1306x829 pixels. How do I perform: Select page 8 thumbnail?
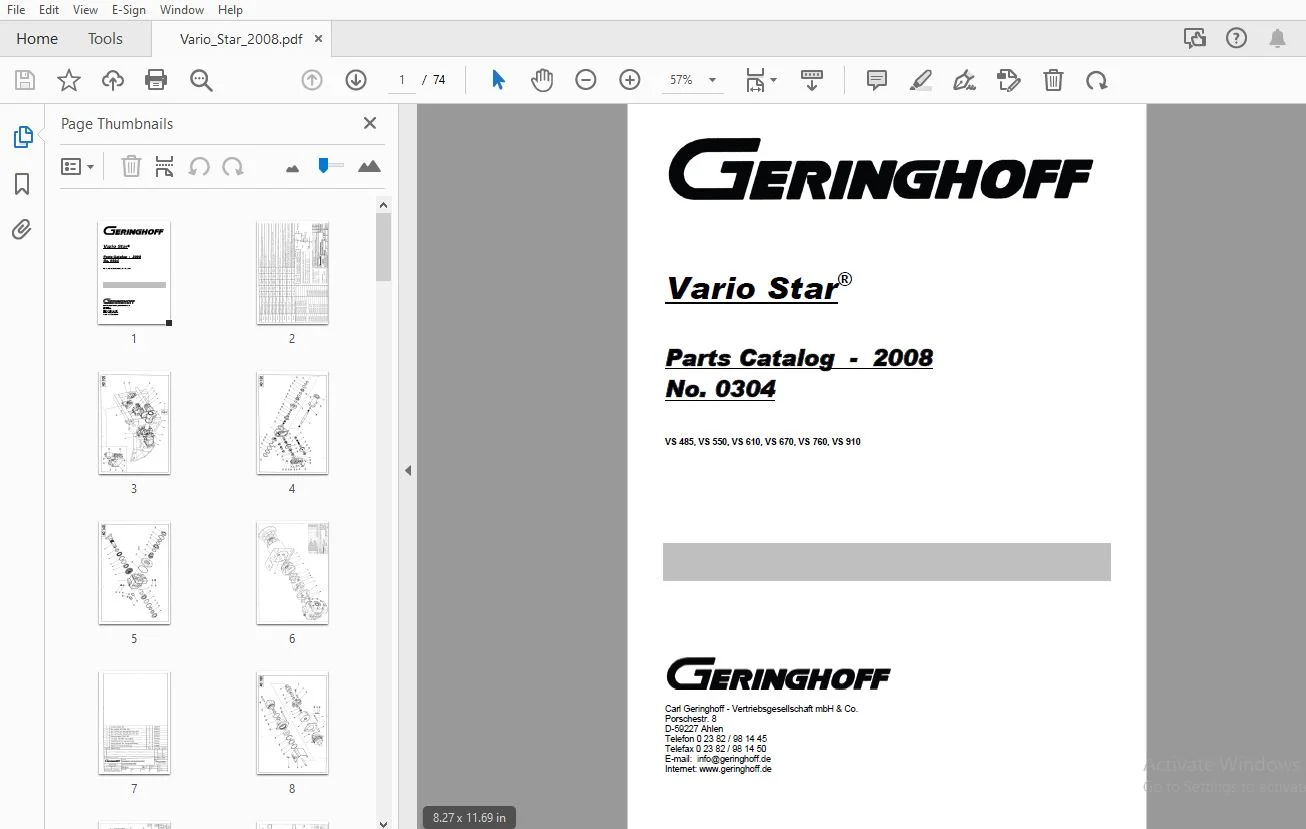pyautogui.click(x=292, y=723)
